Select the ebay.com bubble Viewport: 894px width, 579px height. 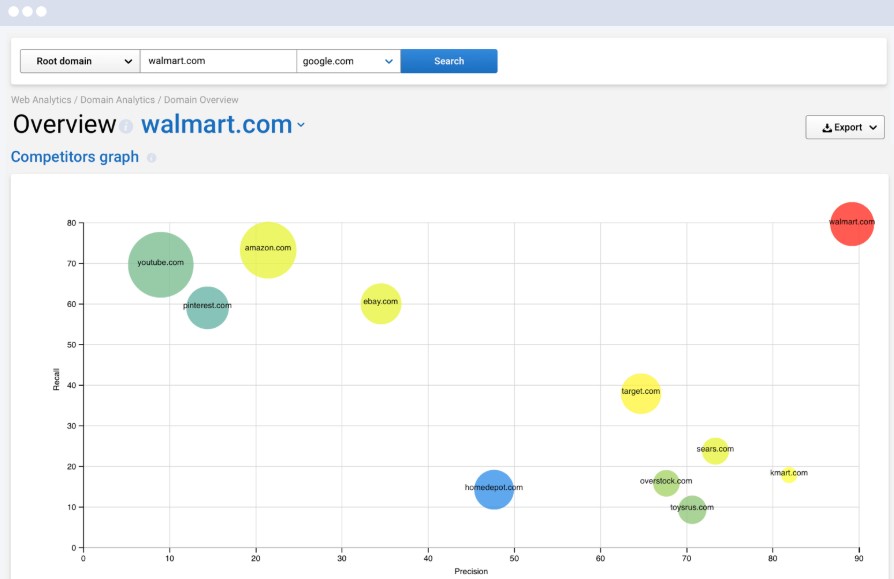[x=381, y=303]
